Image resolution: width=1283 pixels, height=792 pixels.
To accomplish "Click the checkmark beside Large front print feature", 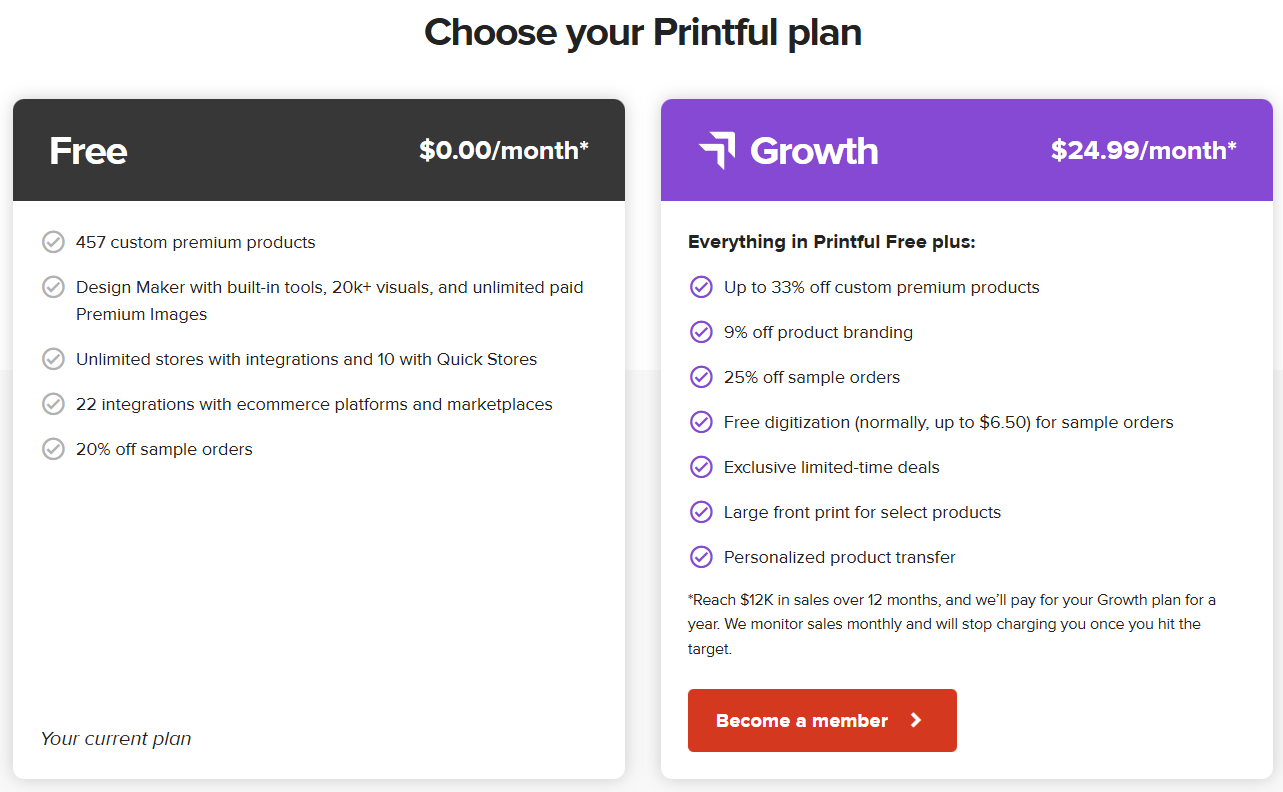I will (701, 511).
